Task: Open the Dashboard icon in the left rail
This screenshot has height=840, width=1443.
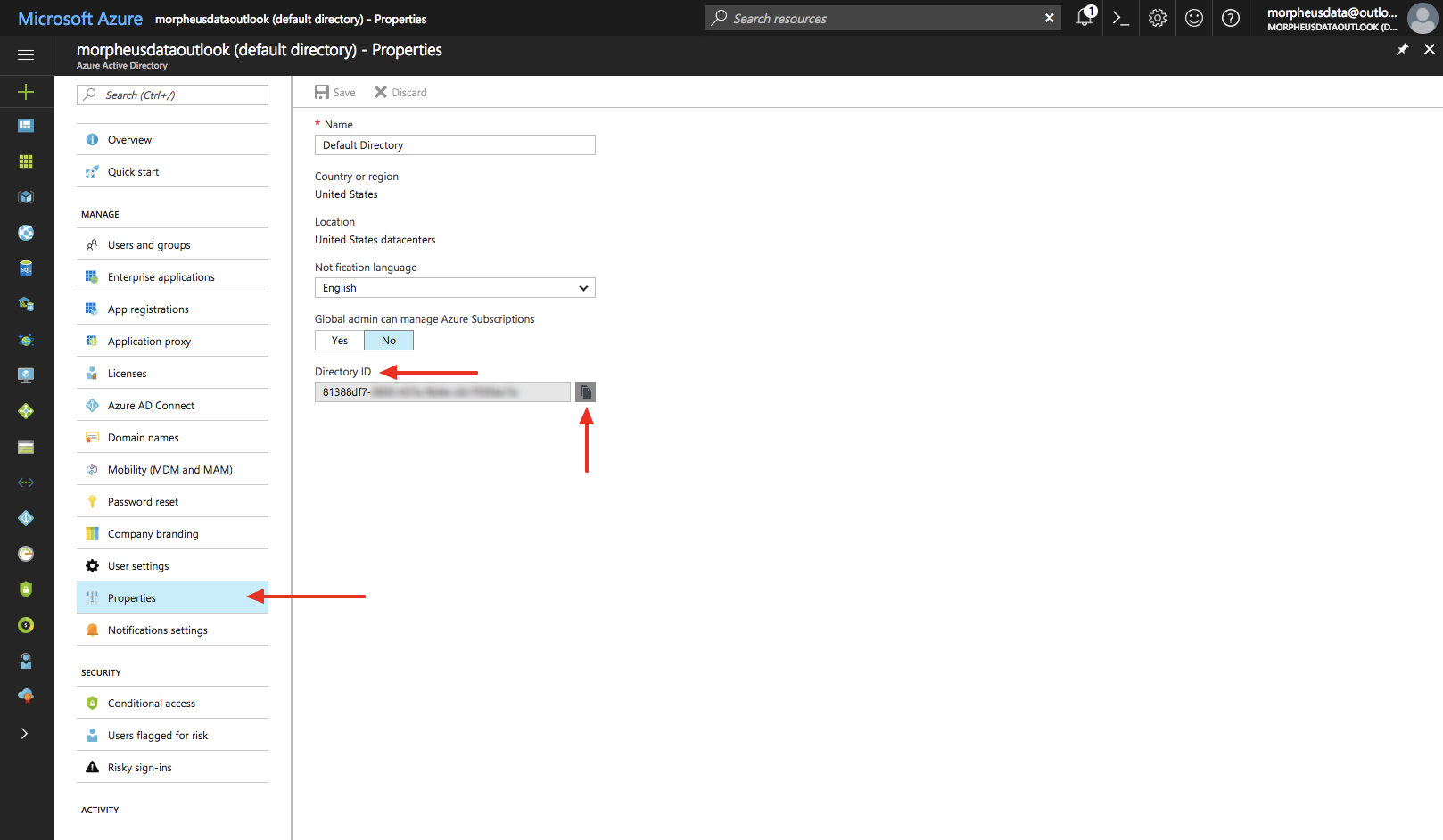Action: (x=26, y=126)
